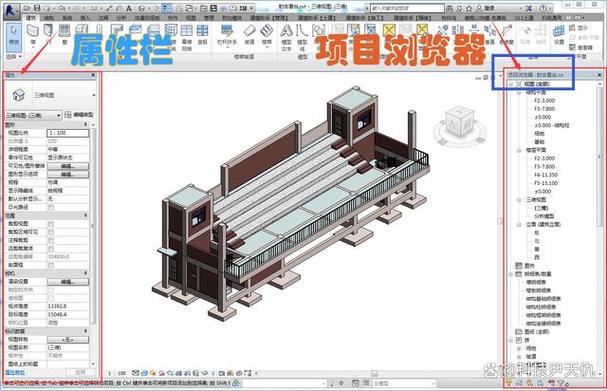Collapse the Extents (范围) properties section
This screenshot has height=391, width=607.
[x=86, y=215]
